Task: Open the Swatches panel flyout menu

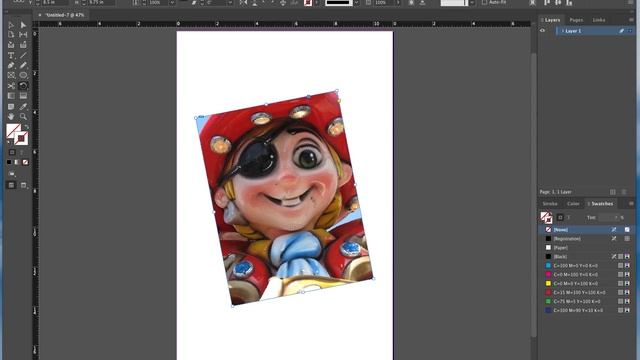Action: point(631,203)
